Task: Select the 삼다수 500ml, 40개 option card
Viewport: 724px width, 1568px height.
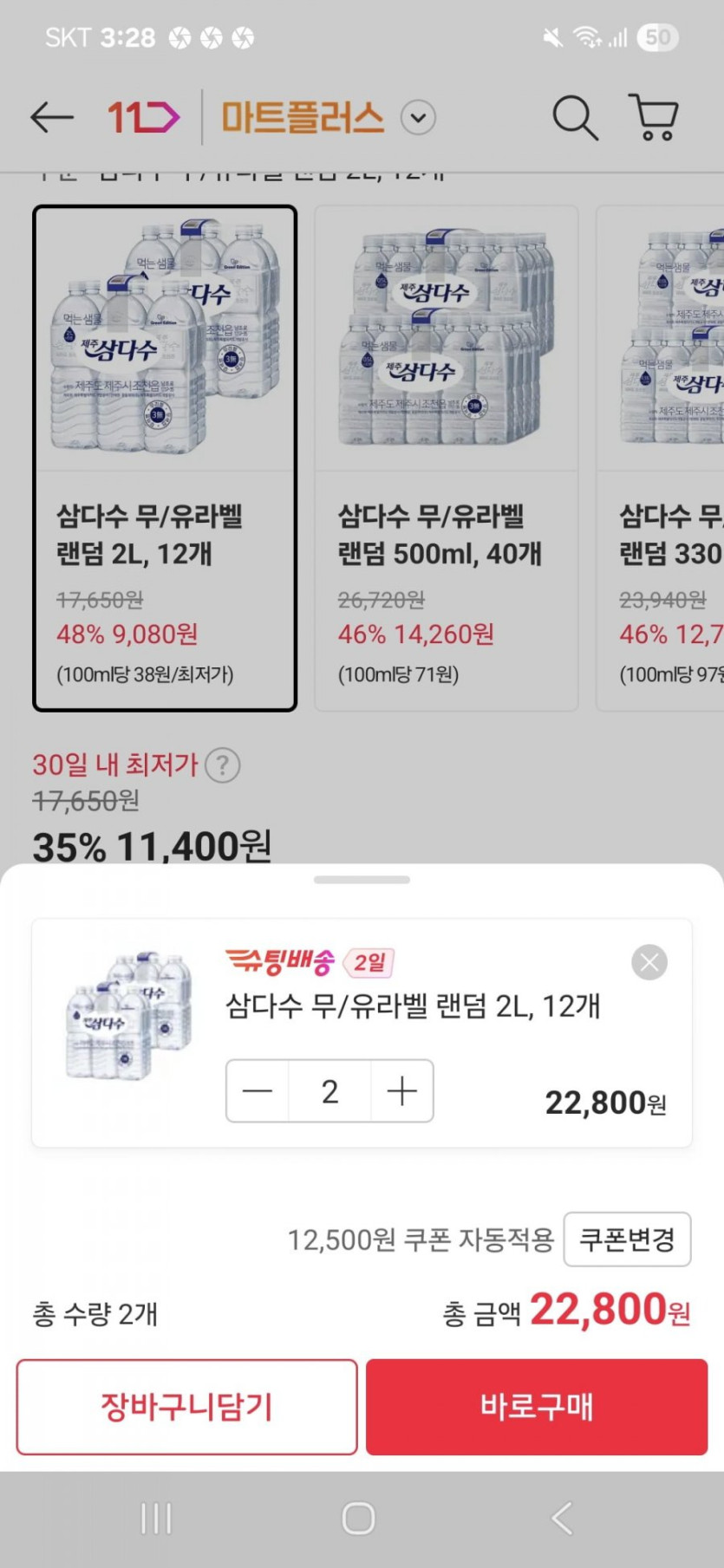Action: [446, 458]
